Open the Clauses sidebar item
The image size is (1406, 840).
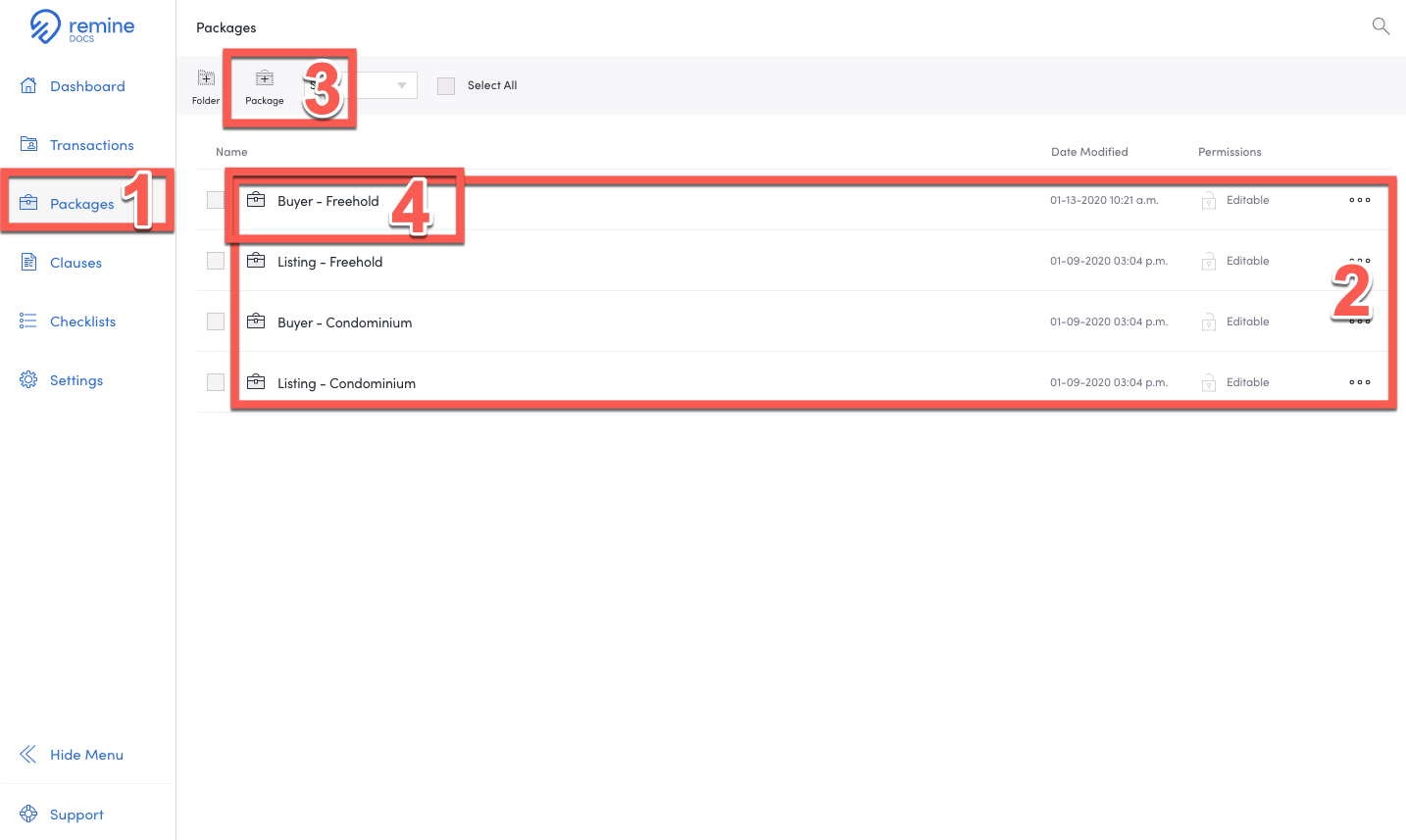pos(61,263)
